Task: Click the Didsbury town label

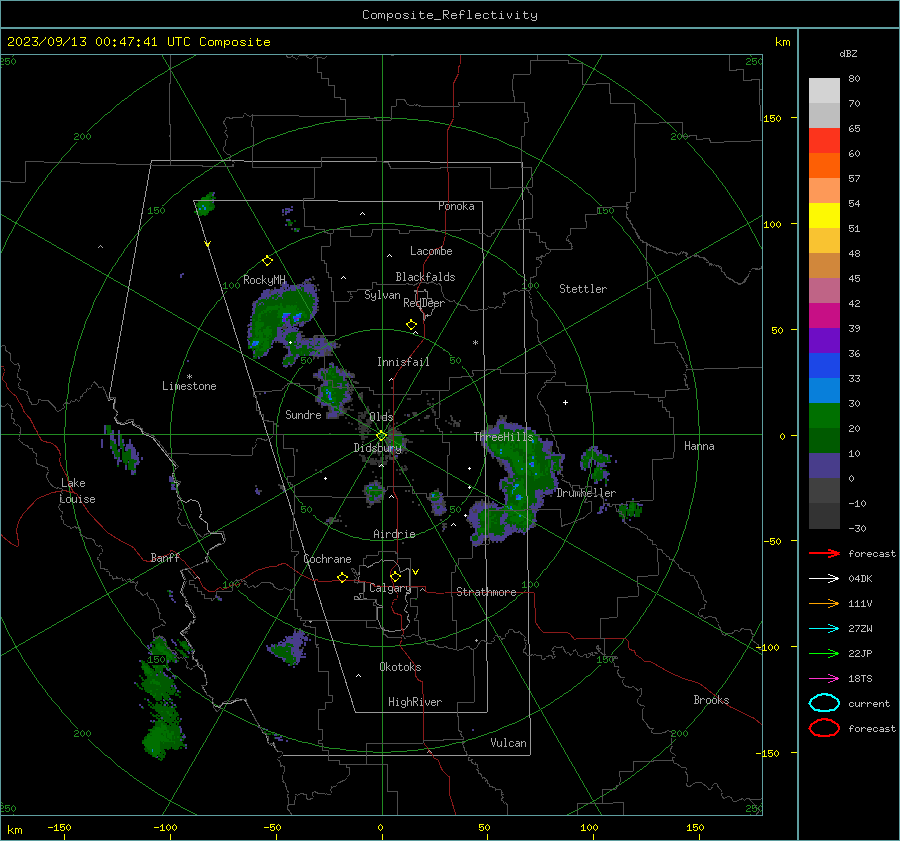Action: point(378,448)
